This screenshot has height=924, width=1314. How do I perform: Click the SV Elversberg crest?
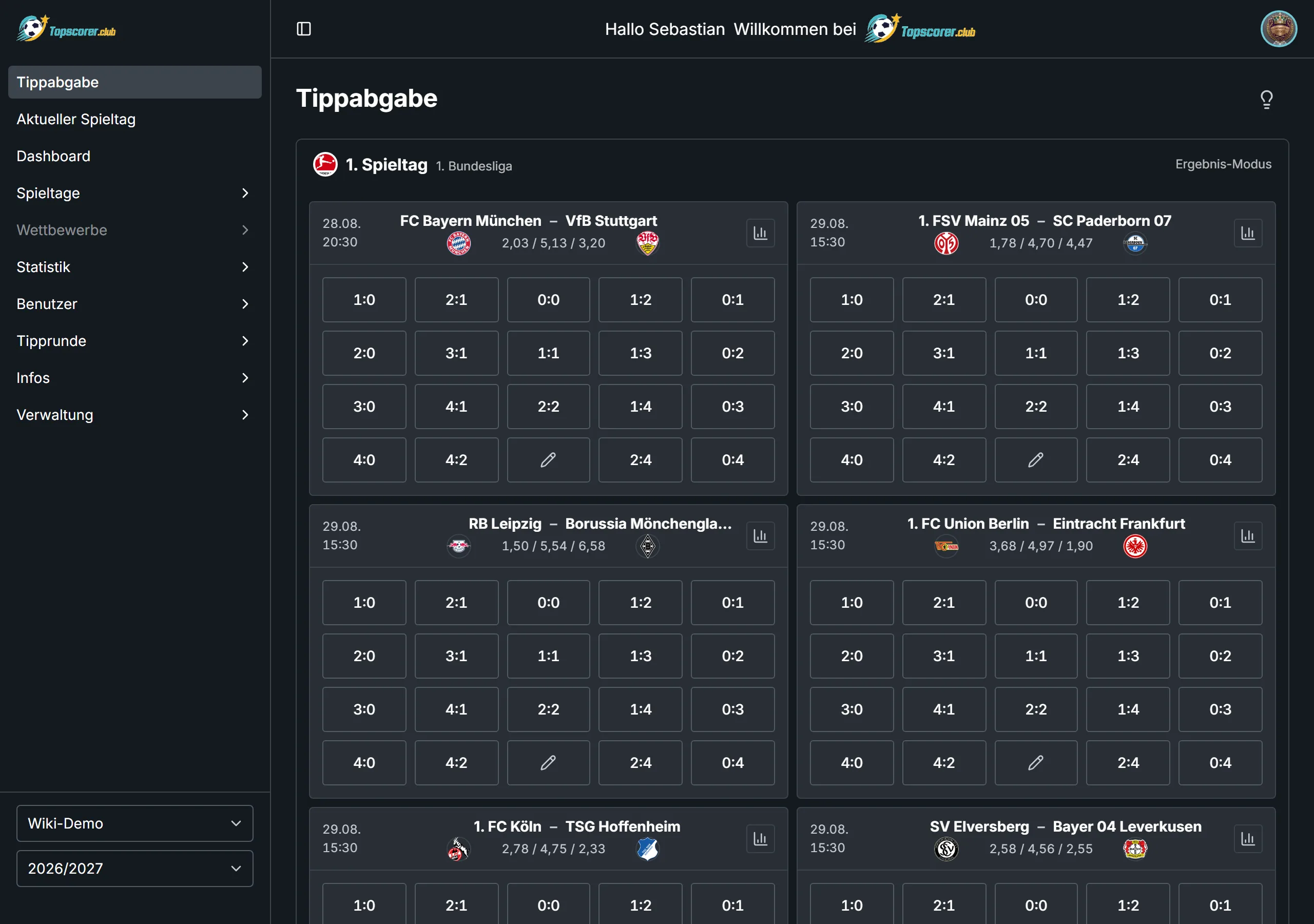coord(946,849)
